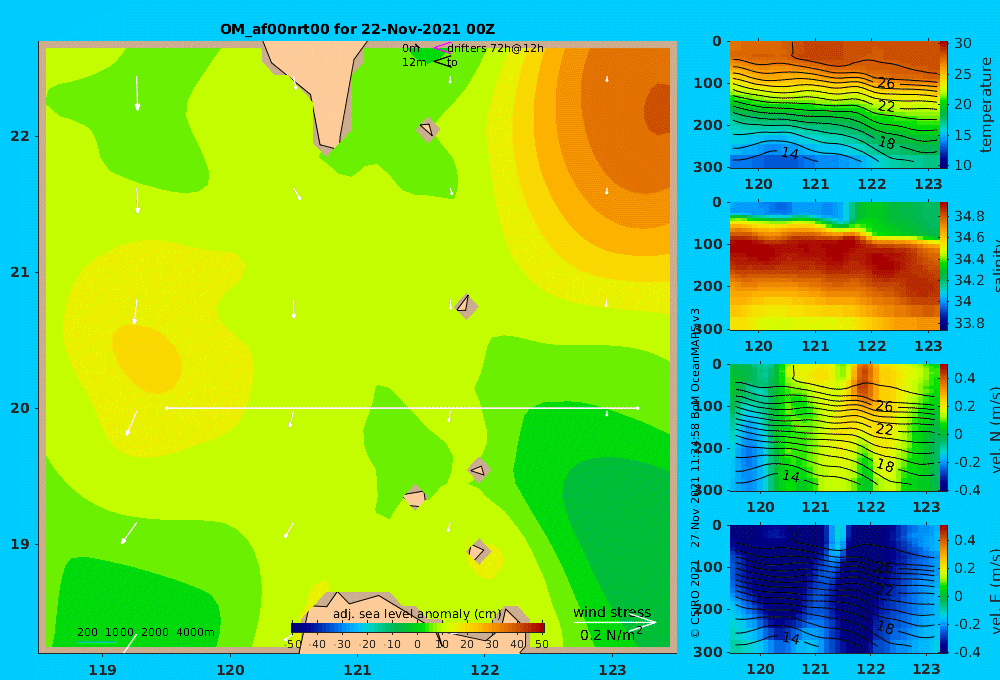The height and width of the screenshot is (680, 1000).
Task: Click the 26 contour label in temperature panel
Action: [886, 84]
